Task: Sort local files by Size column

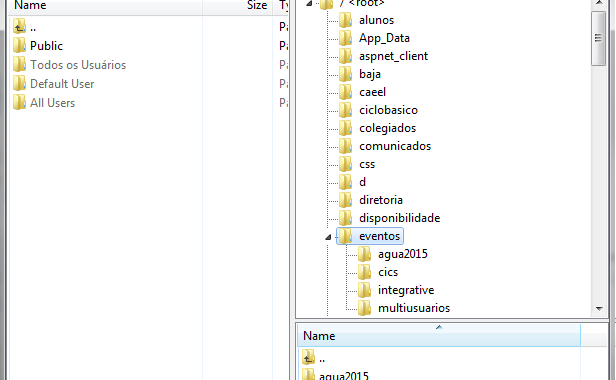Action: 237,6
